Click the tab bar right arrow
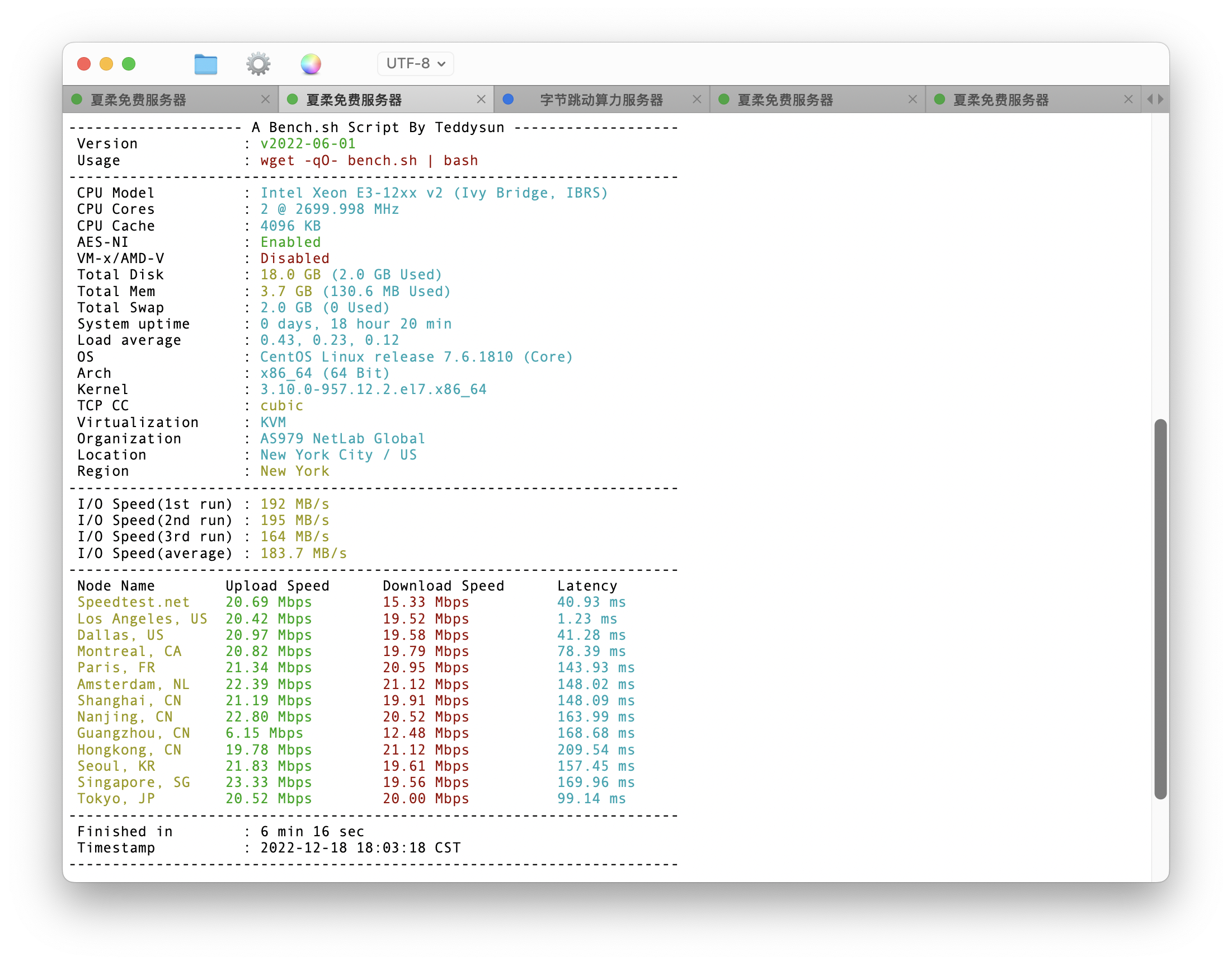1232x965 pixels. [1160, 100]
